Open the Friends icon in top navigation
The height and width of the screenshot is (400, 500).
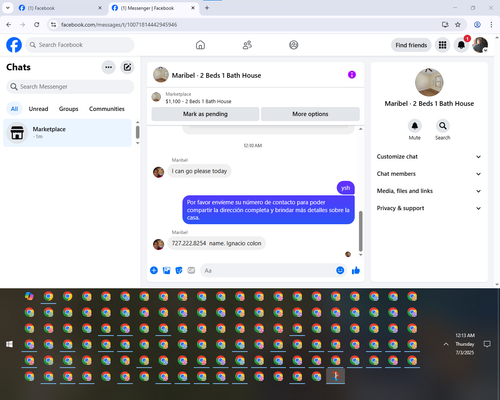[x=247, y=45]
